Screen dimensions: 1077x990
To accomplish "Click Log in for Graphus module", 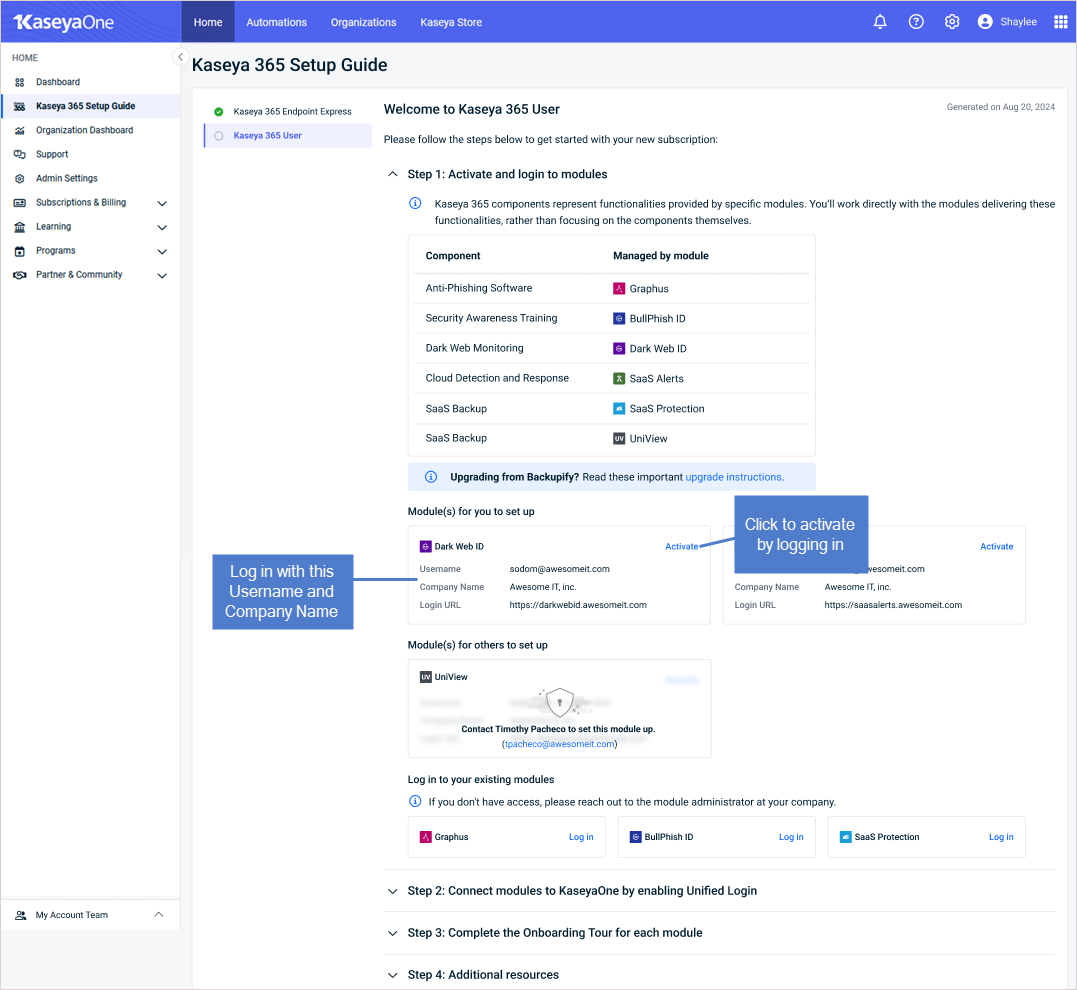I will pyautogui.click(x=581, y=837).
